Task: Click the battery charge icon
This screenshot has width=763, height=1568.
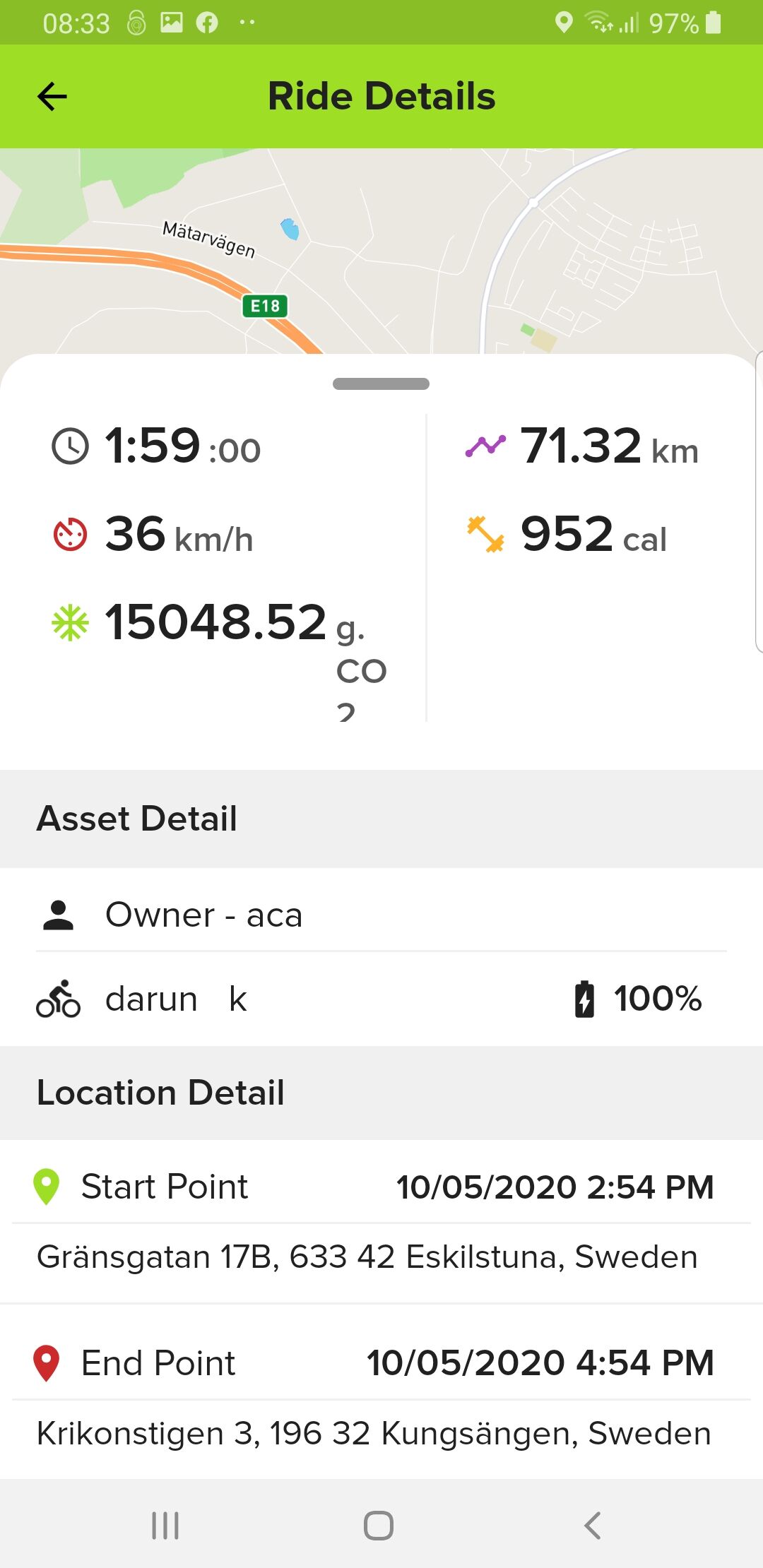Action: pos(584,999)
